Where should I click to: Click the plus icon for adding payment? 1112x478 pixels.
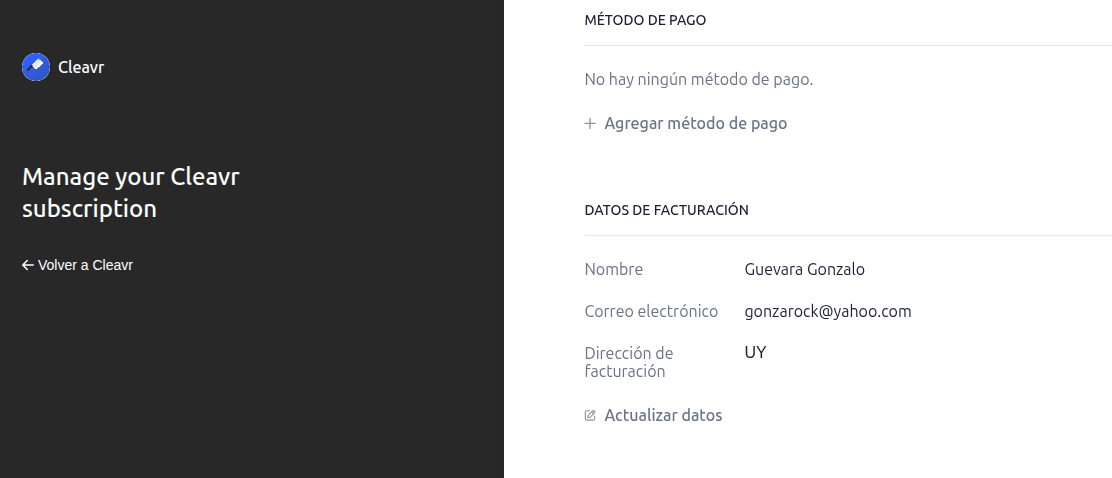589,123
